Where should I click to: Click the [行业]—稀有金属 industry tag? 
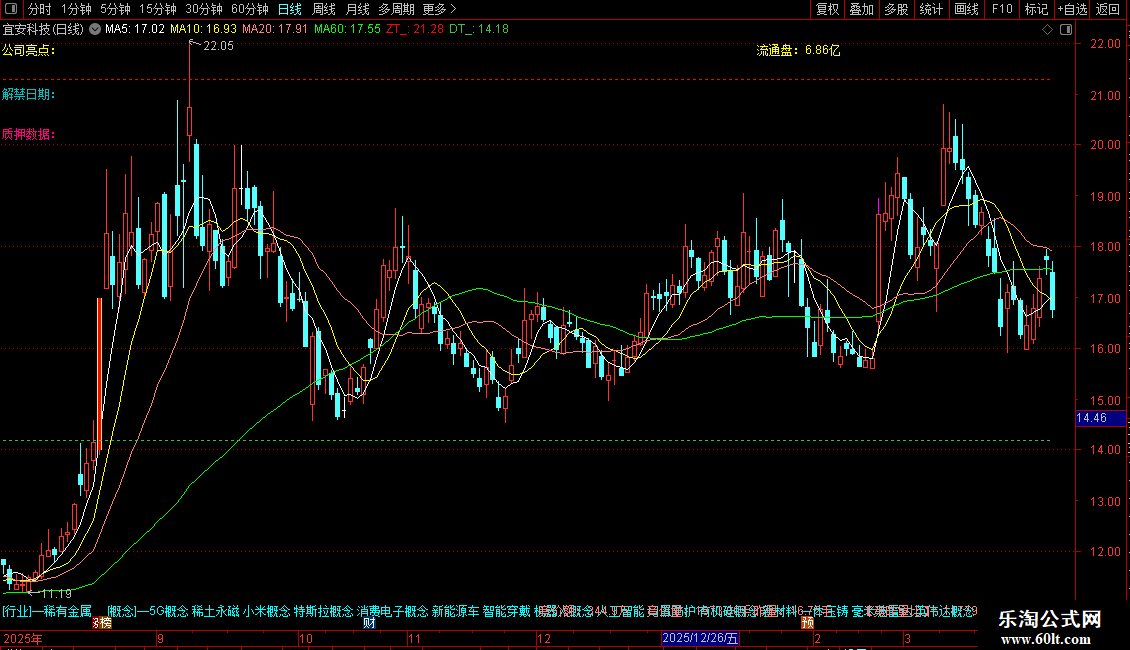point(47,611)
